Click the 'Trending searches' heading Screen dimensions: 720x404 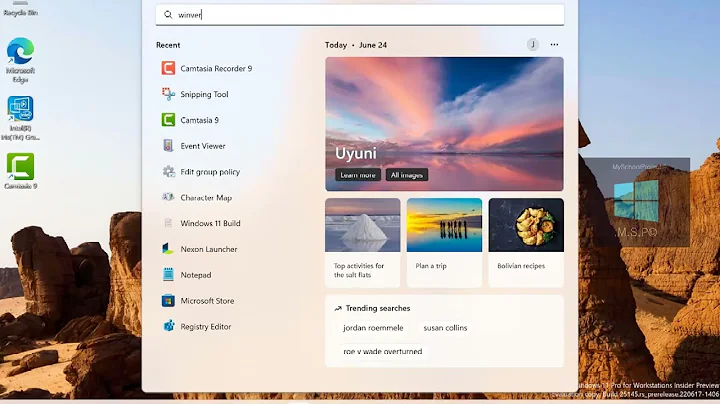click(x=378, y=308)
